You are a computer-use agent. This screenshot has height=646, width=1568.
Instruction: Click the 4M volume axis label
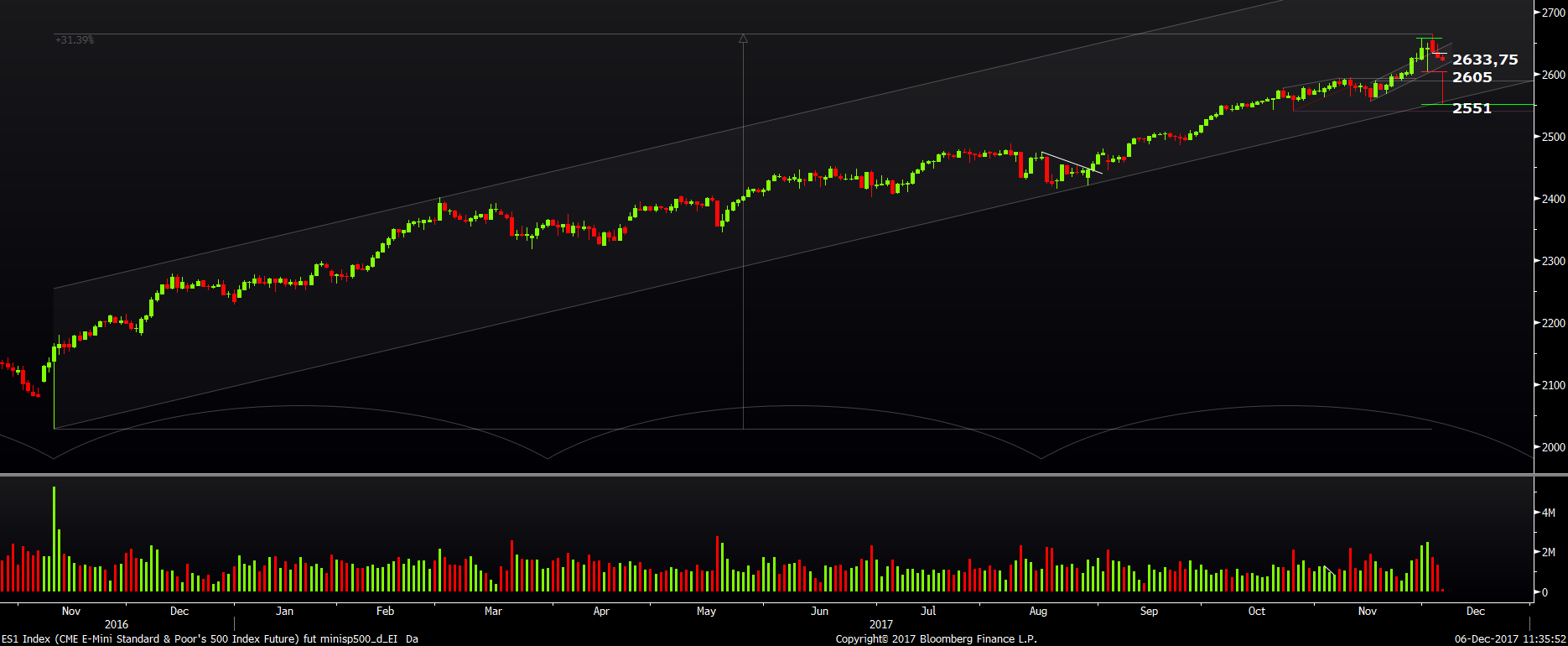tap(1550, 512)
